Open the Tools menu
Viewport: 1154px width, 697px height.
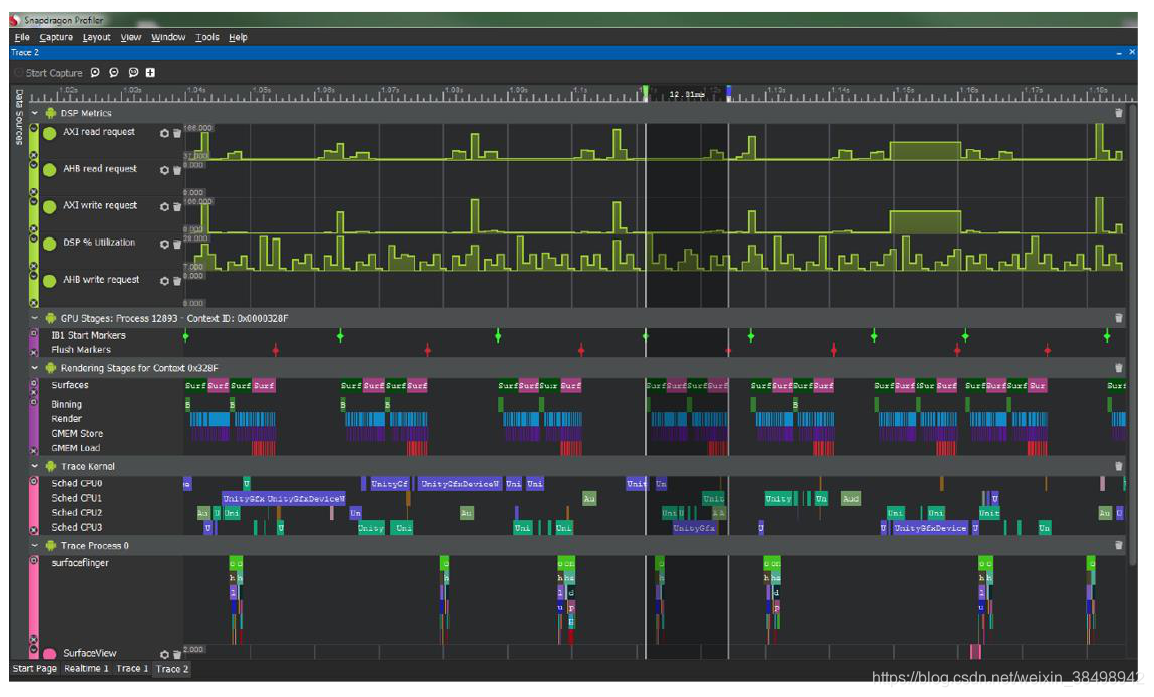pos(208,37)
